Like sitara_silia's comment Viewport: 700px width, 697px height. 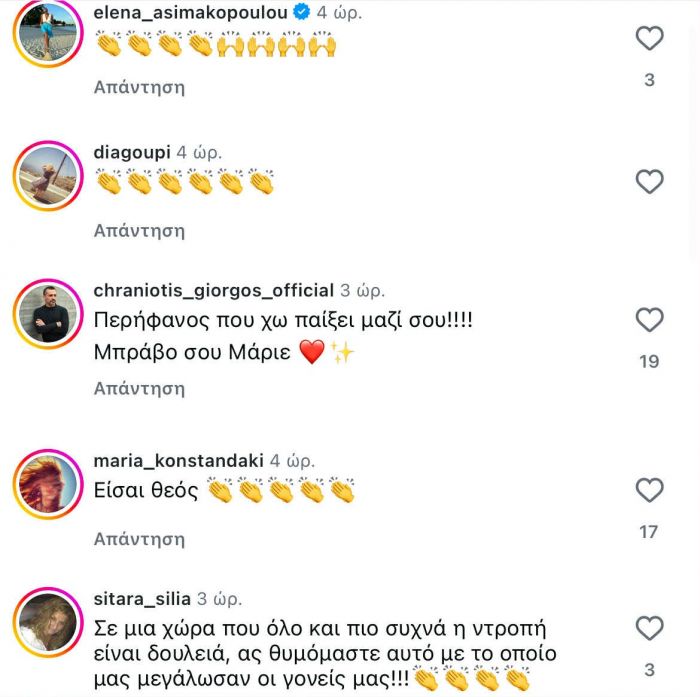point(650,628)
